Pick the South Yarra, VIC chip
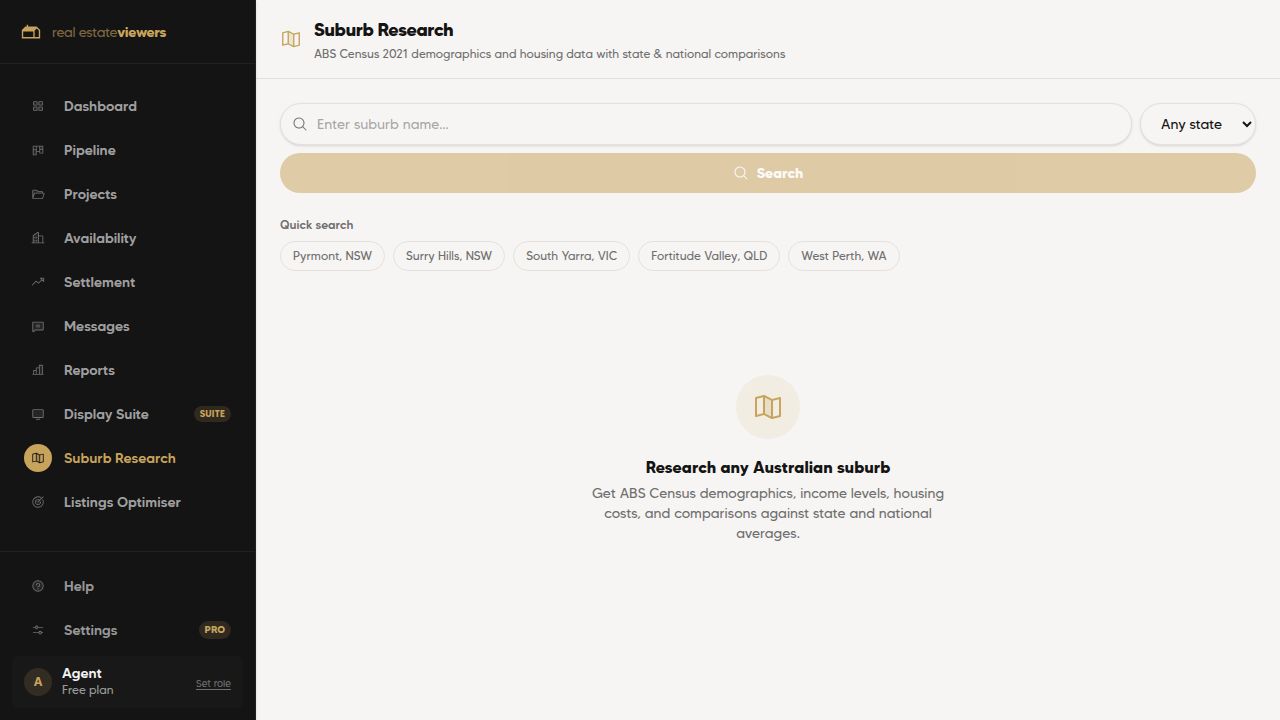 pyautogui.click(x=571, y=256)
